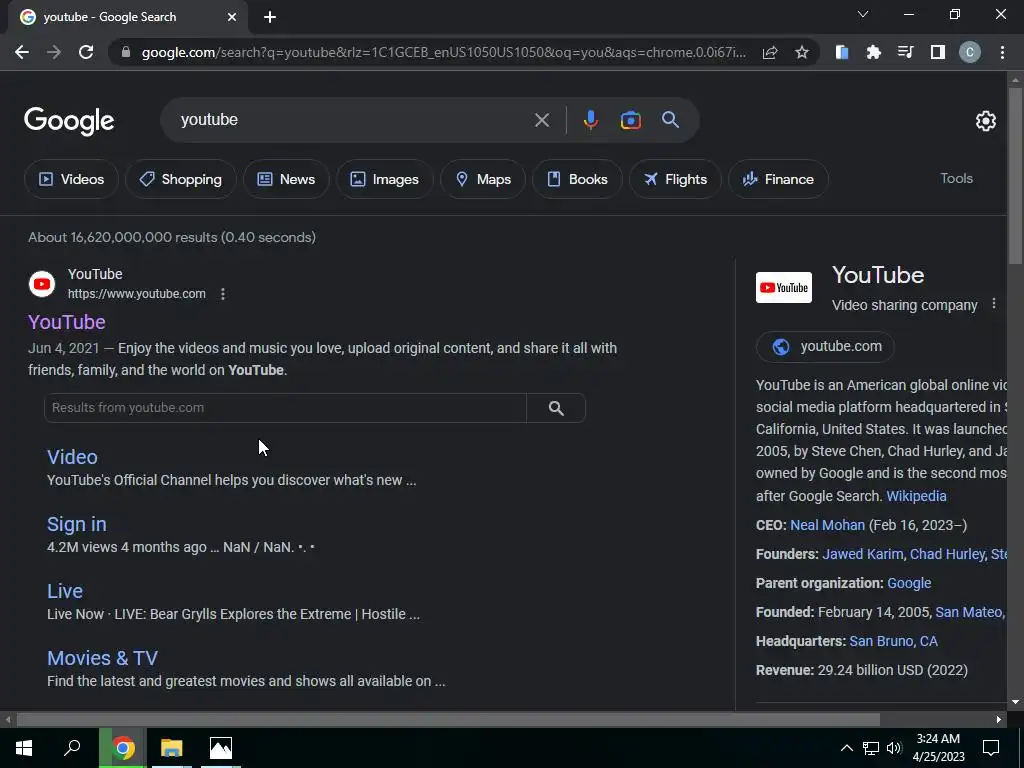Switch to Finance results
1024x768 pixels.
tap(778, 179)
